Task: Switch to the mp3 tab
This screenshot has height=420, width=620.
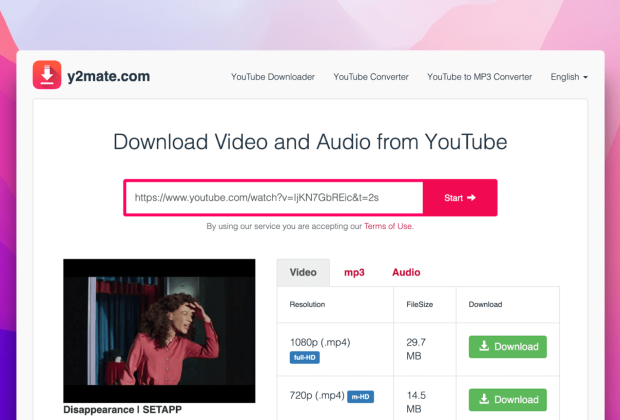Action: coord(354,272)
